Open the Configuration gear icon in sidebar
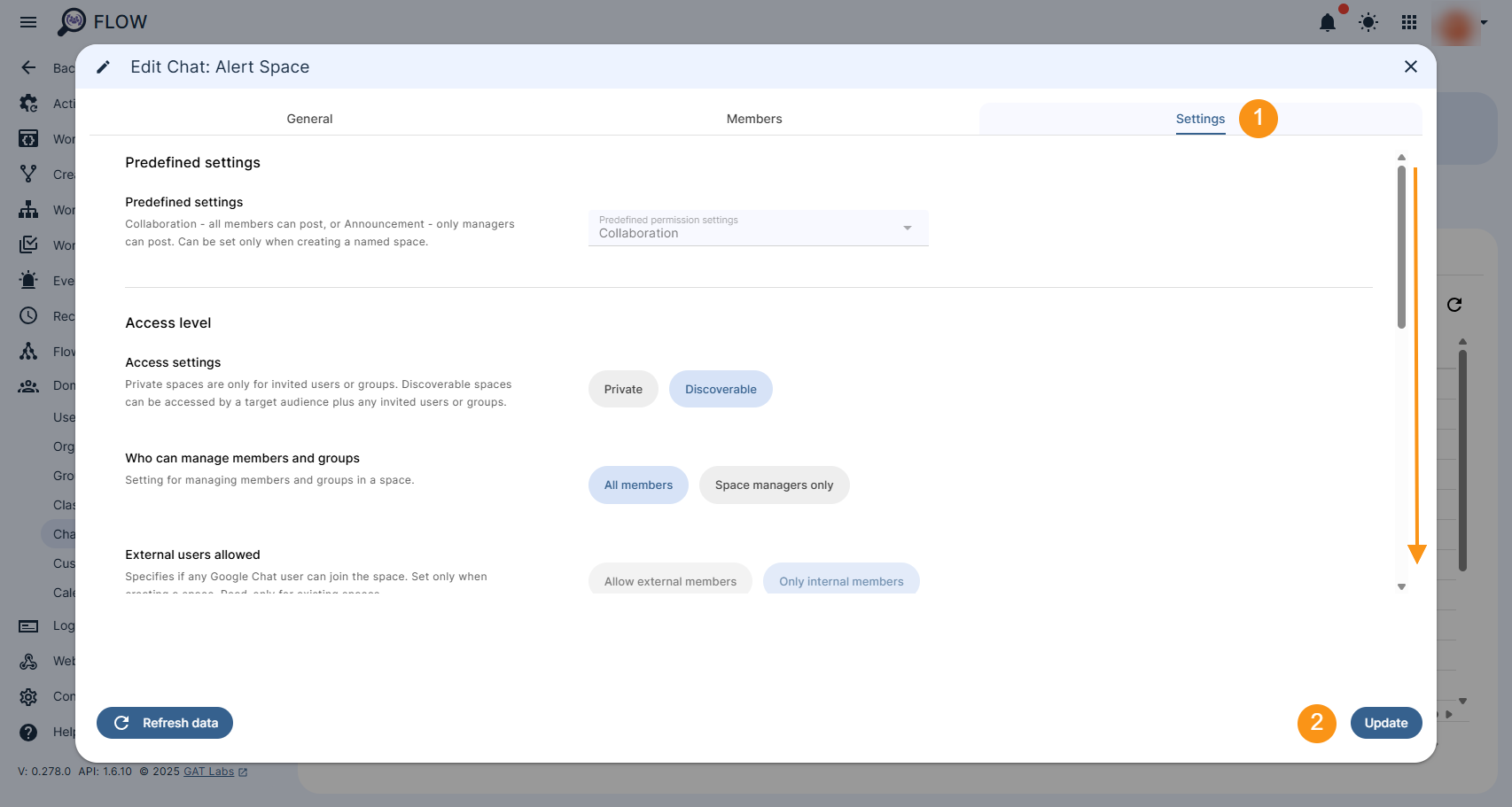This screenshot has height=807, width=1512. pos(28,696)
